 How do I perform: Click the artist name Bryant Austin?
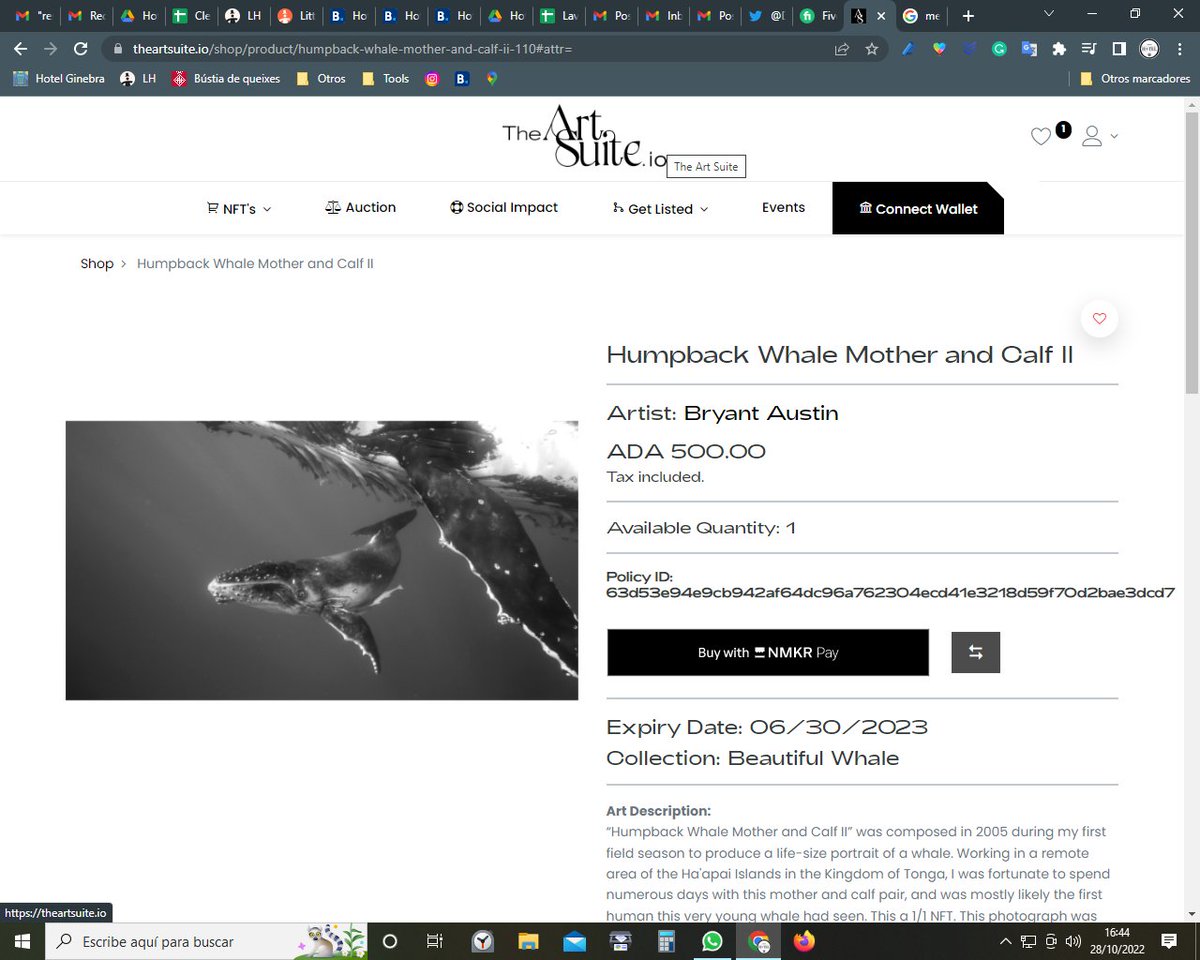tap(761, 413)
